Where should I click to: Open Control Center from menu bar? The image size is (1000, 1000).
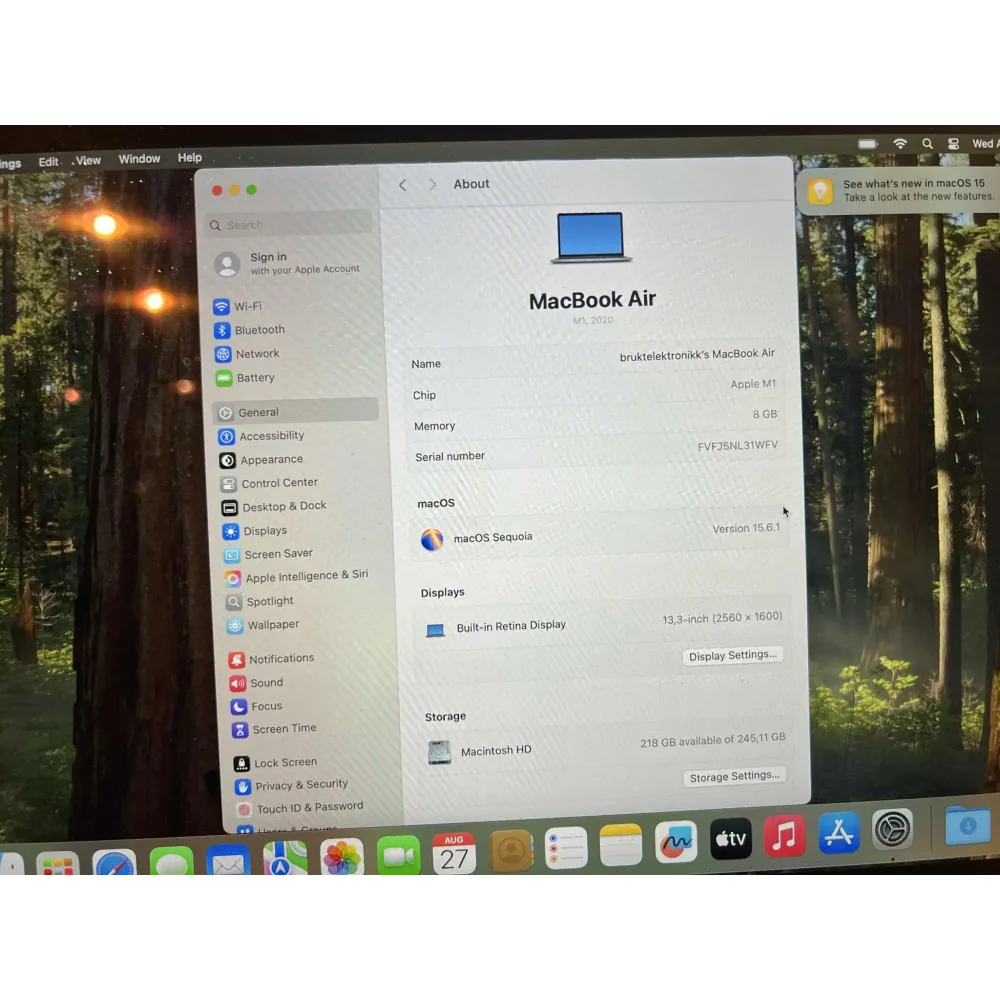[x=953, y=144]
